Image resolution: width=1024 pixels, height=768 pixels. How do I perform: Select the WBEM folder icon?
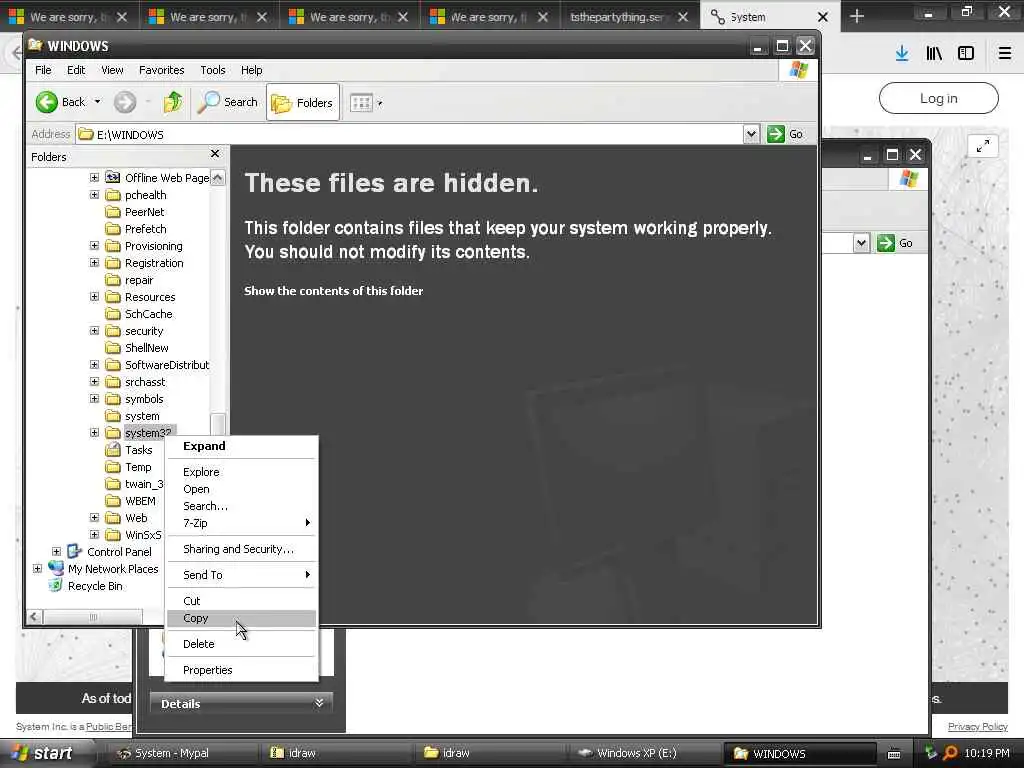pyautogui.click(x=113, y=500)
